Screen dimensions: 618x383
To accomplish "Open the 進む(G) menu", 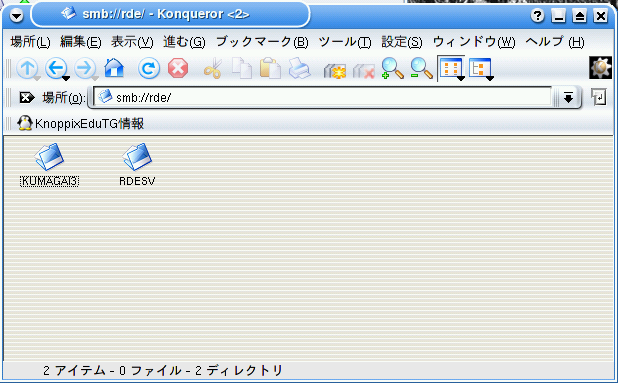I will coord(184,42).
